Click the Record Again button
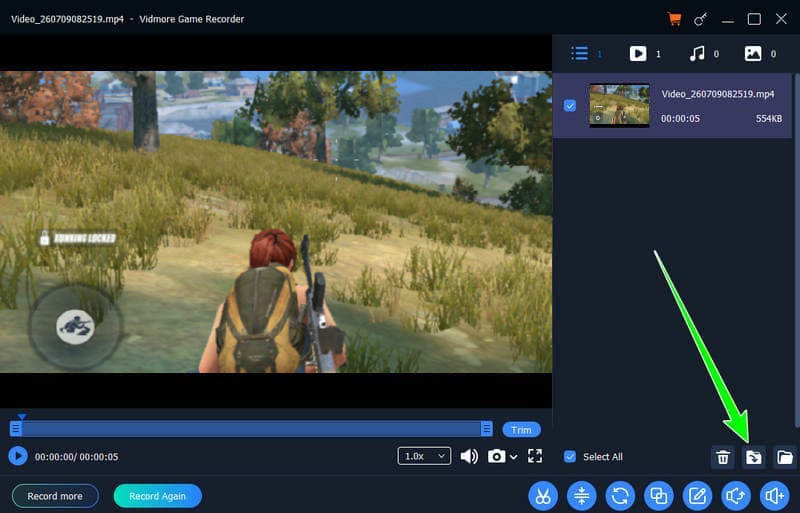800x513 pixels. point(157,496)
